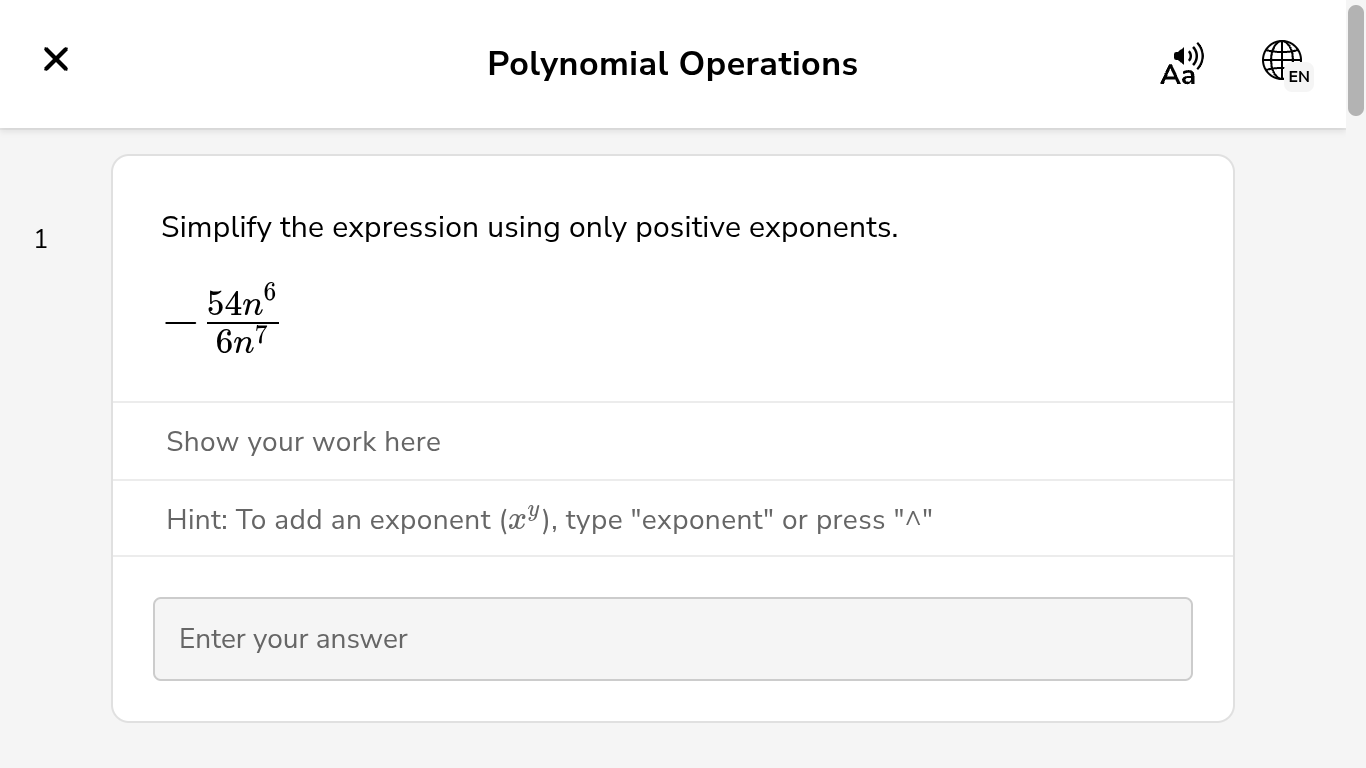Close the Polynomial Operations assignment
Screen dimensions: 1366x768
point(56,60)
